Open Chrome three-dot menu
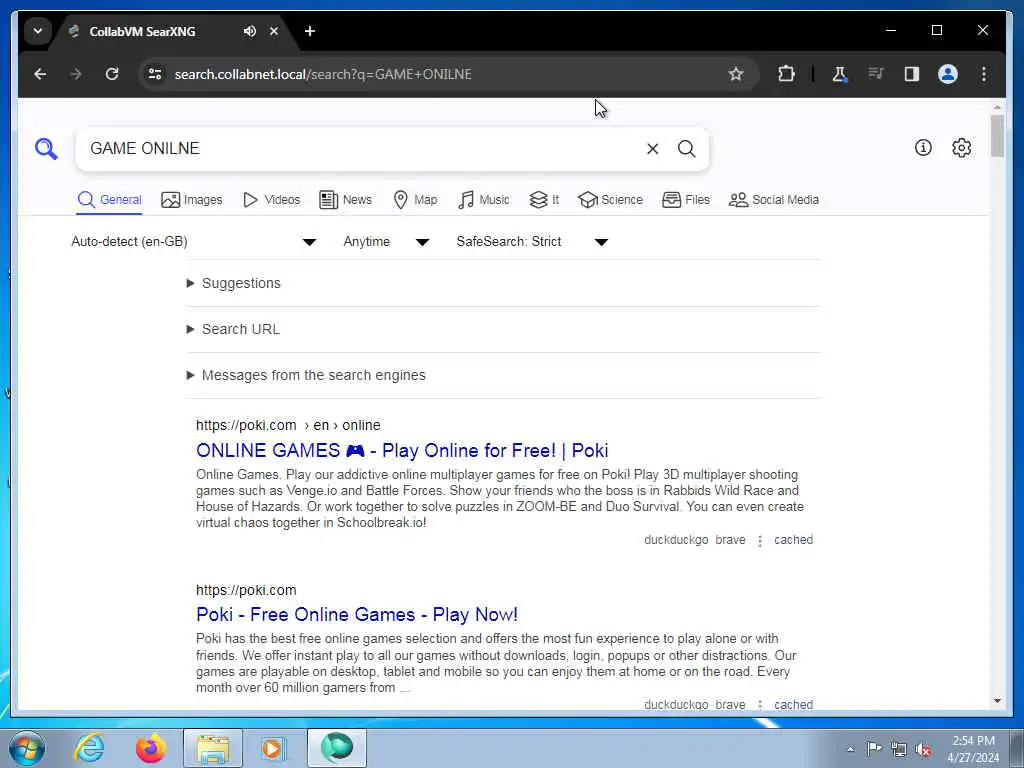This screenshot has width=1024, height=768. point(984,74)
